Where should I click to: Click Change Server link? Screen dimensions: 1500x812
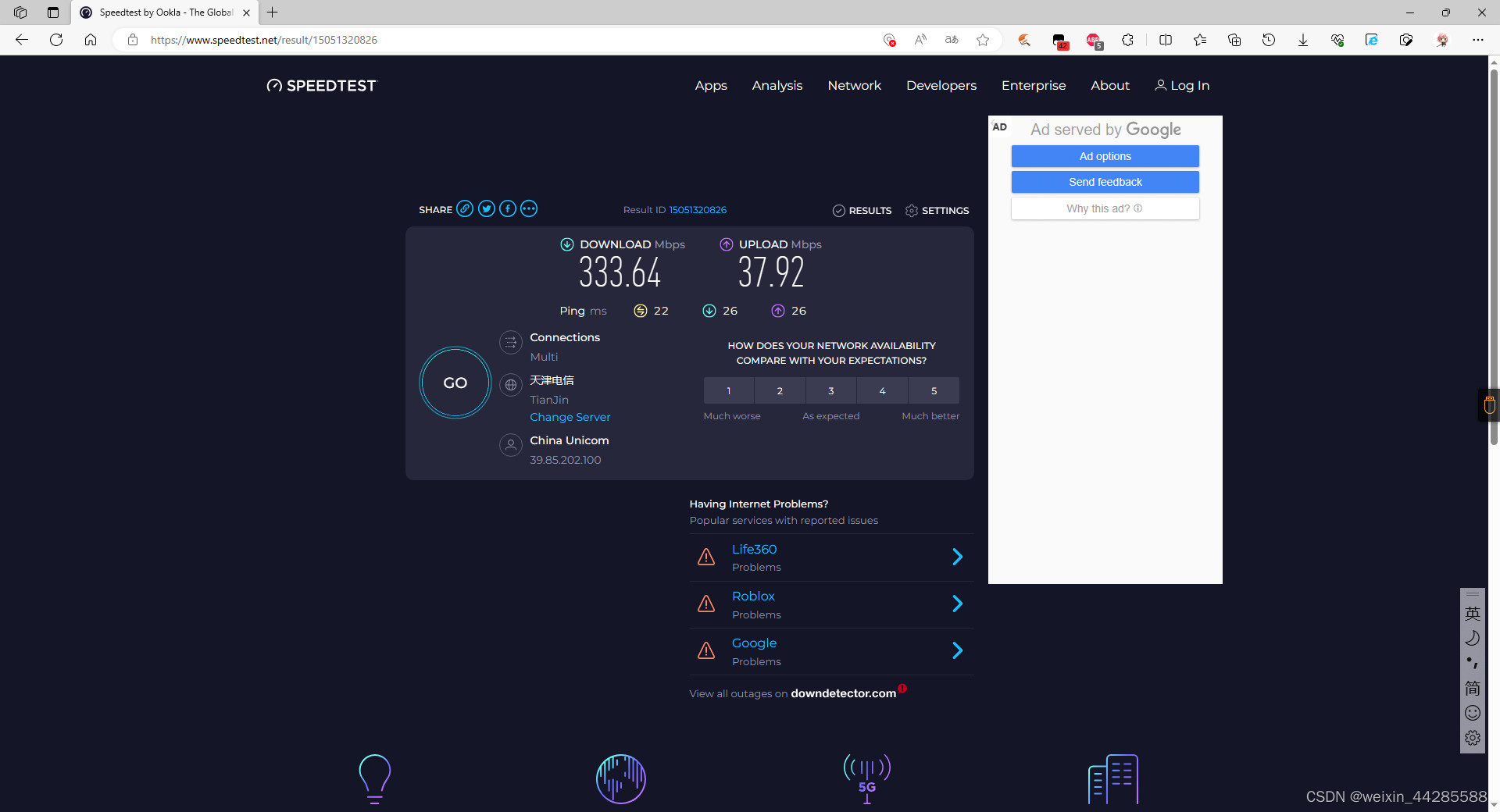[x=570, y=417]
